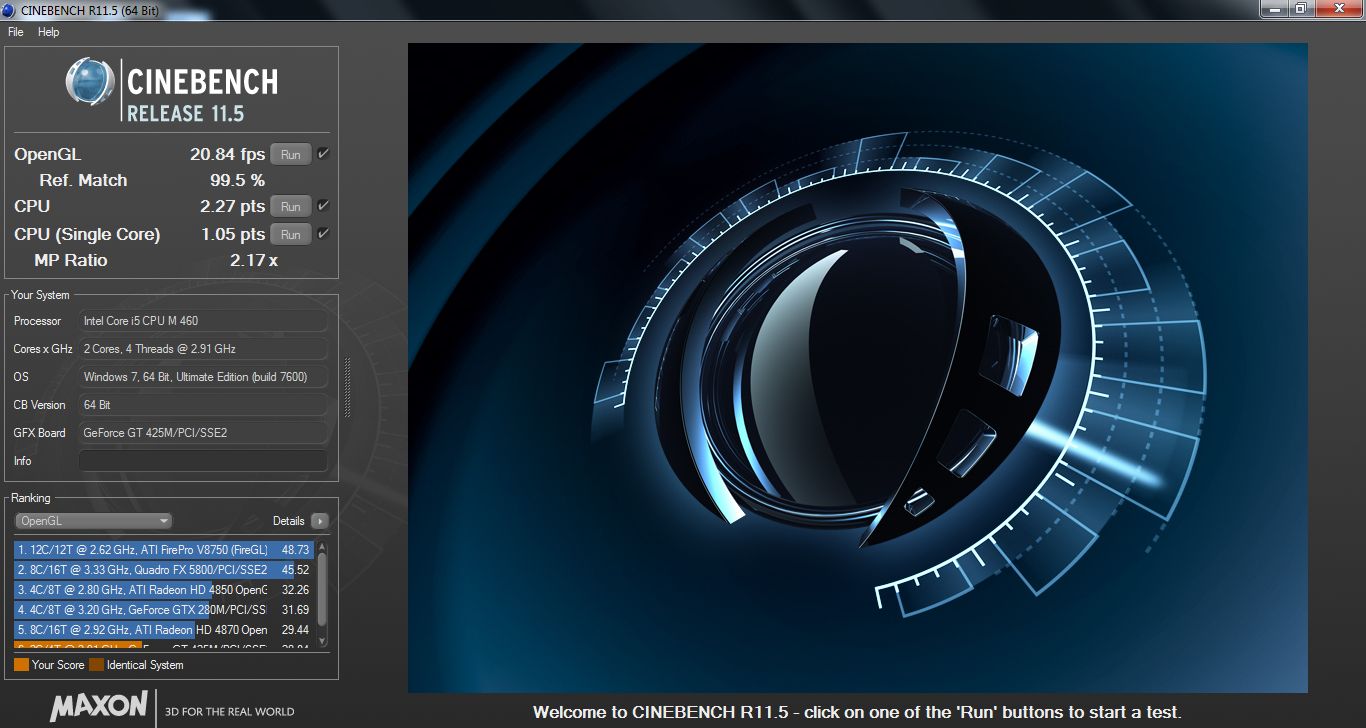Maximize the Cinebench window
The height and width of the screenshot is (728, 1366).
tap(1301, 8)
